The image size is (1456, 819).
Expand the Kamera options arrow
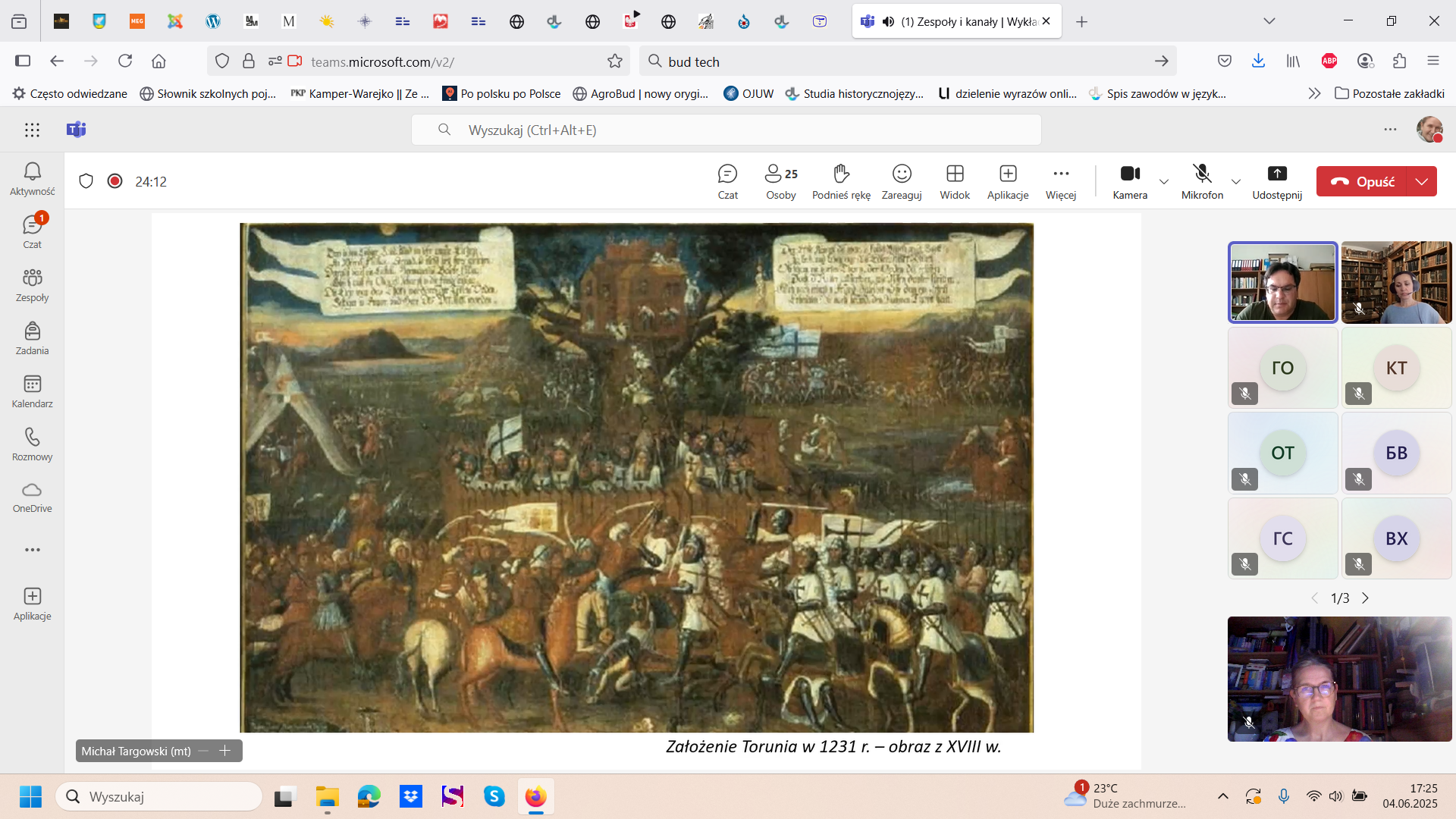point(1164,182)
